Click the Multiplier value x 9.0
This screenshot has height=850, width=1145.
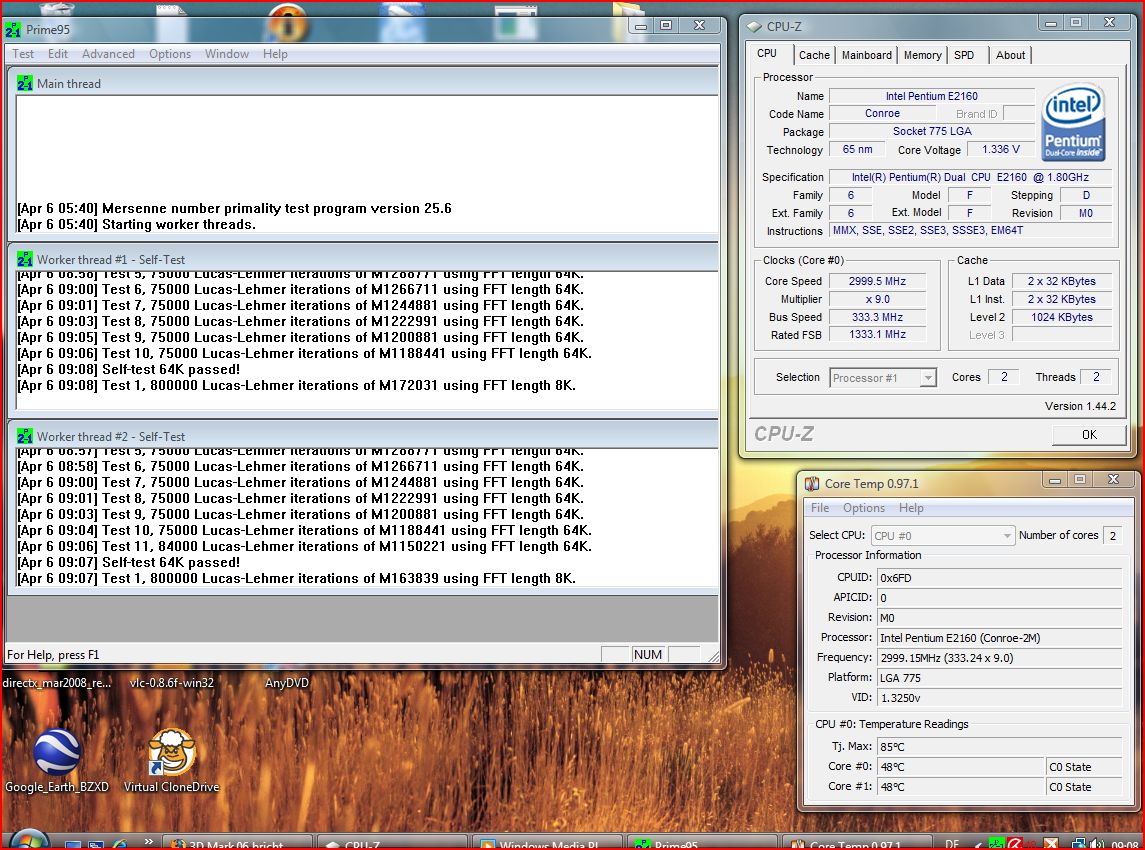pyautogui.click(x=877, y=299)
